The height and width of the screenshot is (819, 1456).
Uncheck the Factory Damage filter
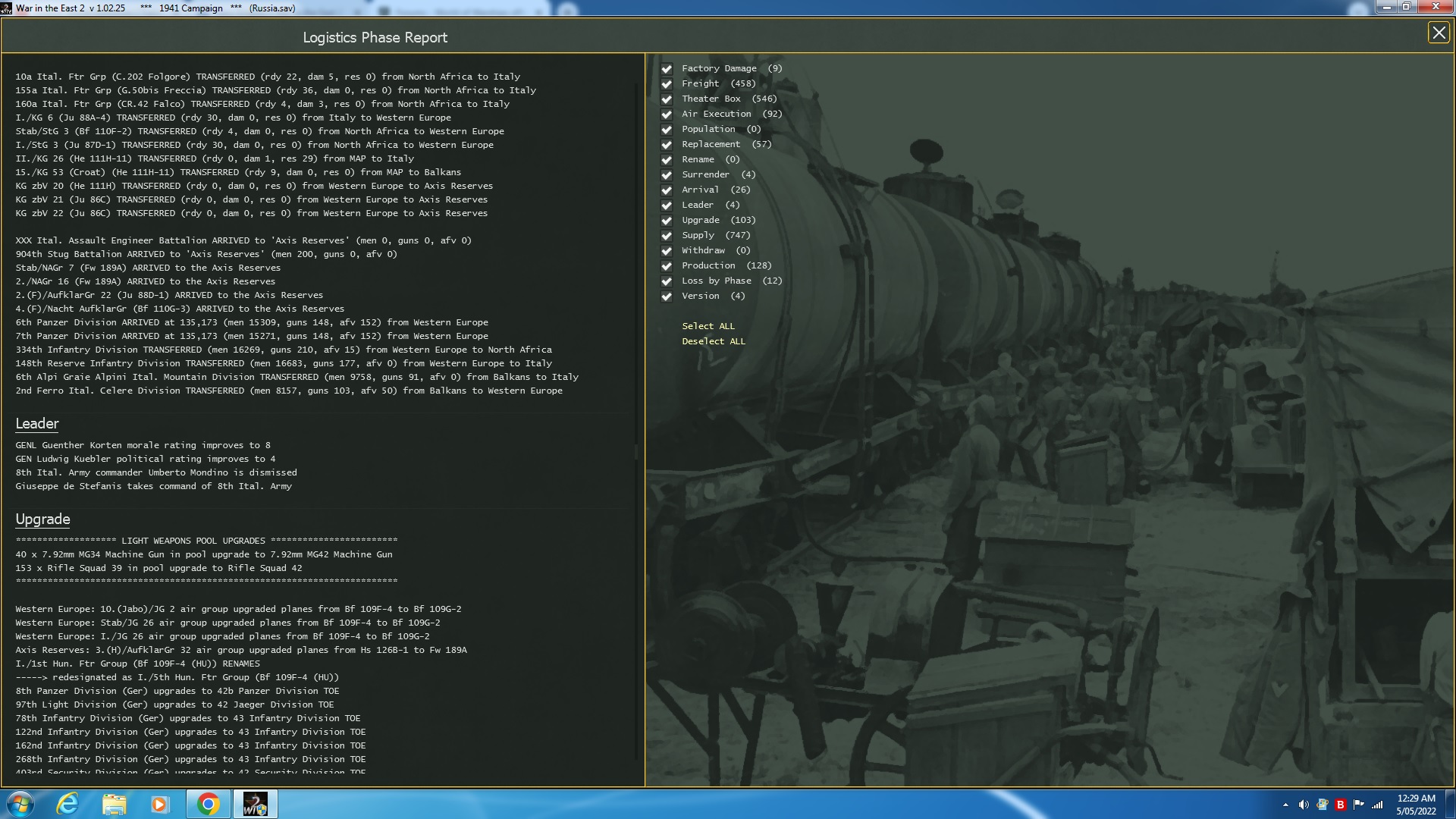[667, 69]
